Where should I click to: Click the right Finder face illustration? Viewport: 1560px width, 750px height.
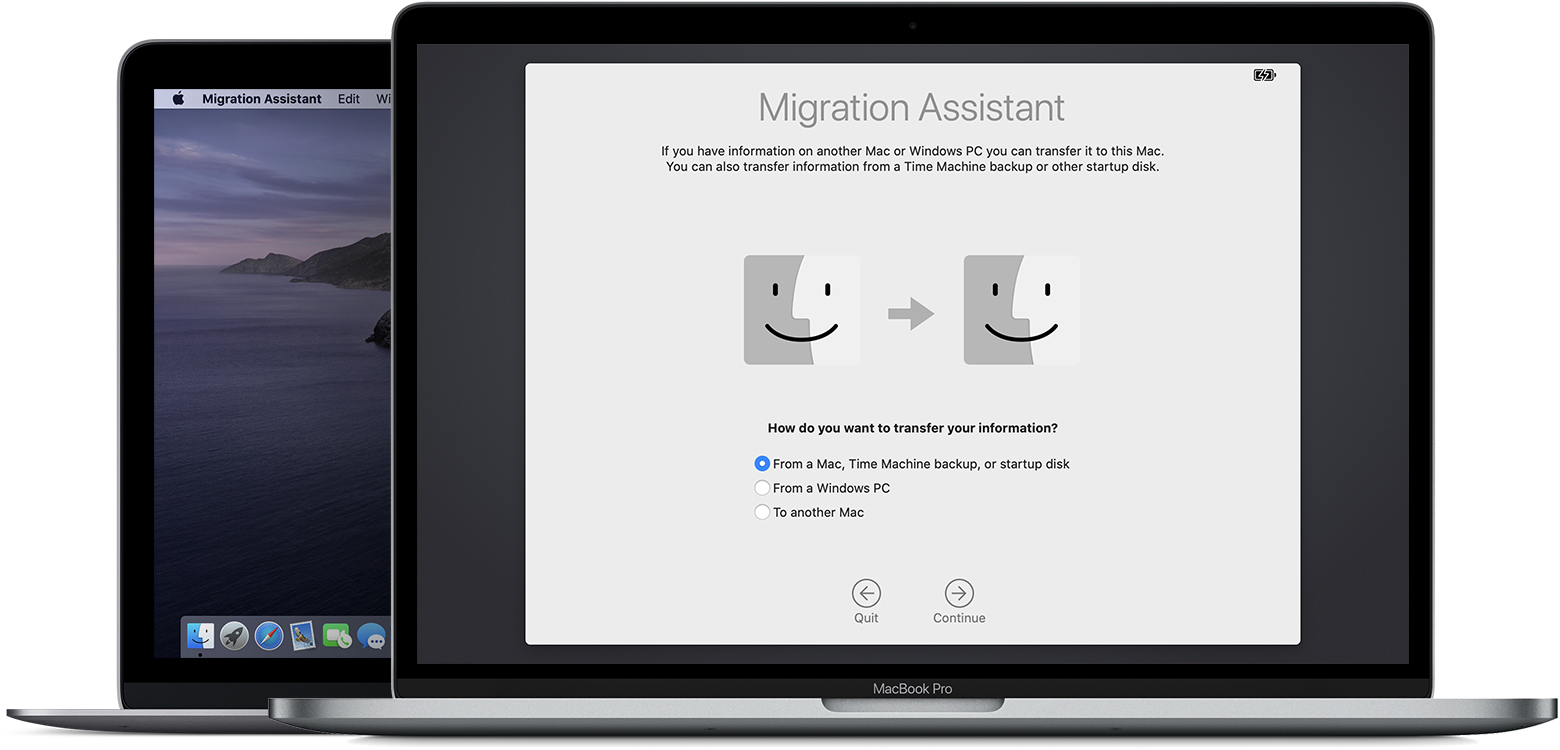point(1020,309)
